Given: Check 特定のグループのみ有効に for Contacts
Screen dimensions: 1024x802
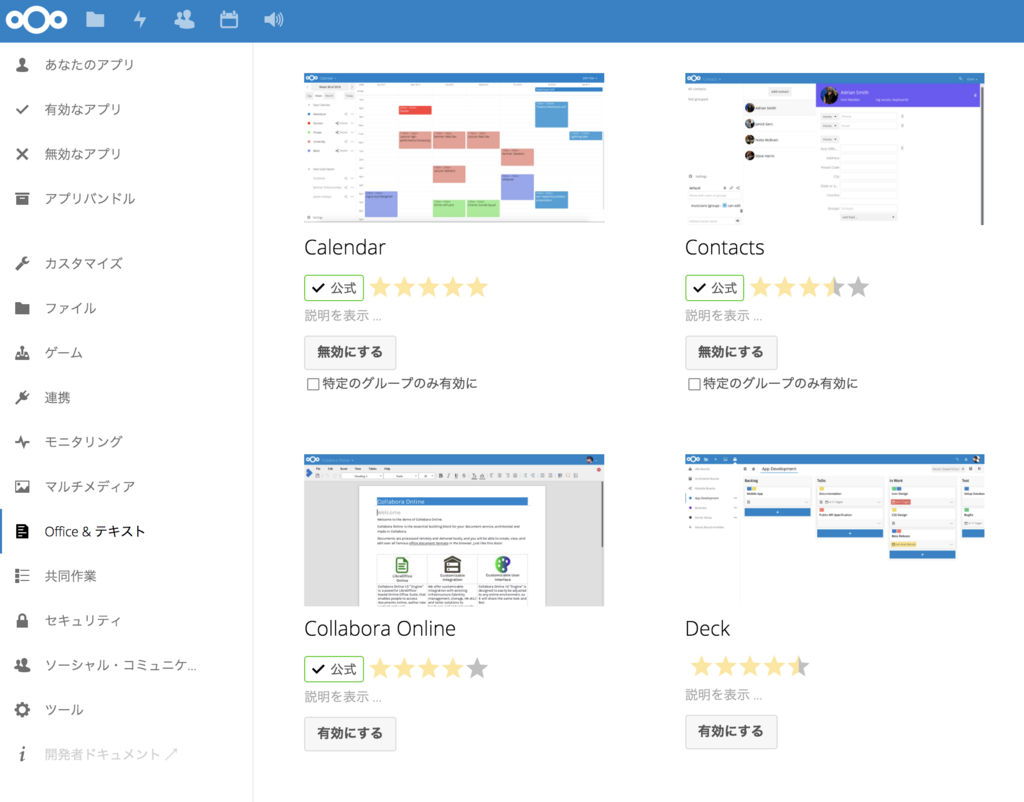Looking at the screenshot, I should click(694, 384).
